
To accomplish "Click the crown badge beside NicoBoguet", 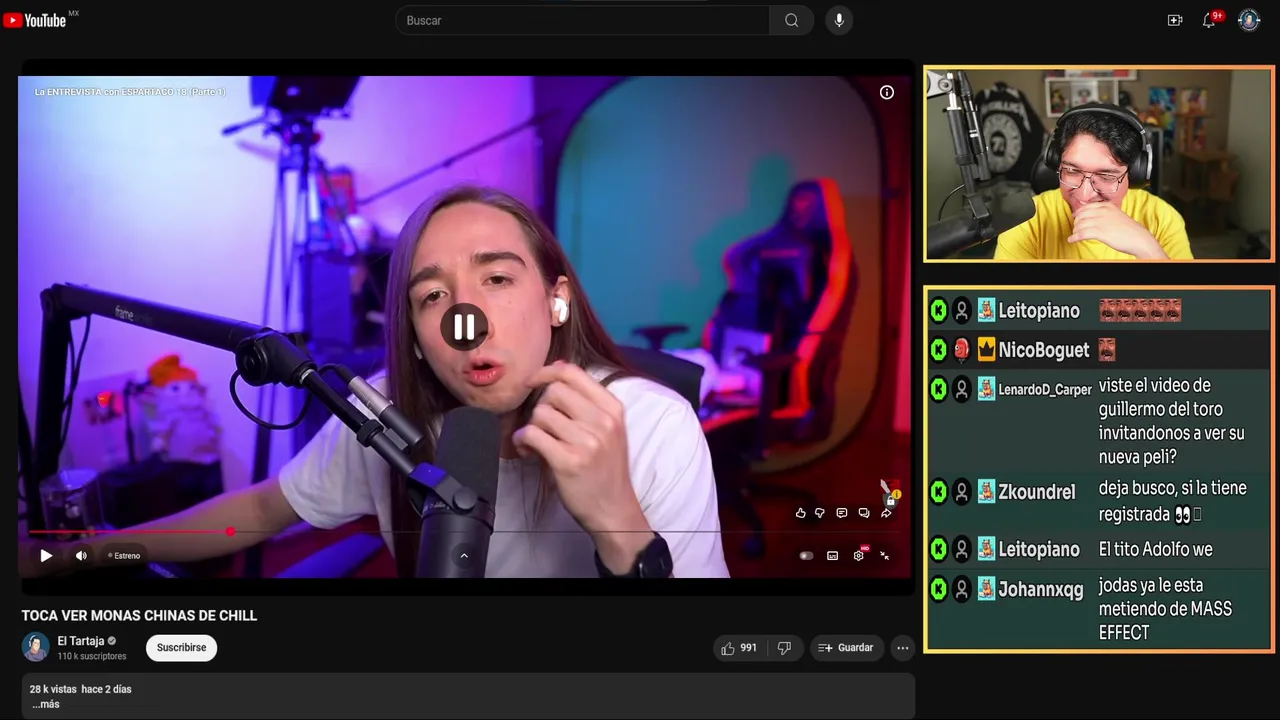I will click(986, 350).
